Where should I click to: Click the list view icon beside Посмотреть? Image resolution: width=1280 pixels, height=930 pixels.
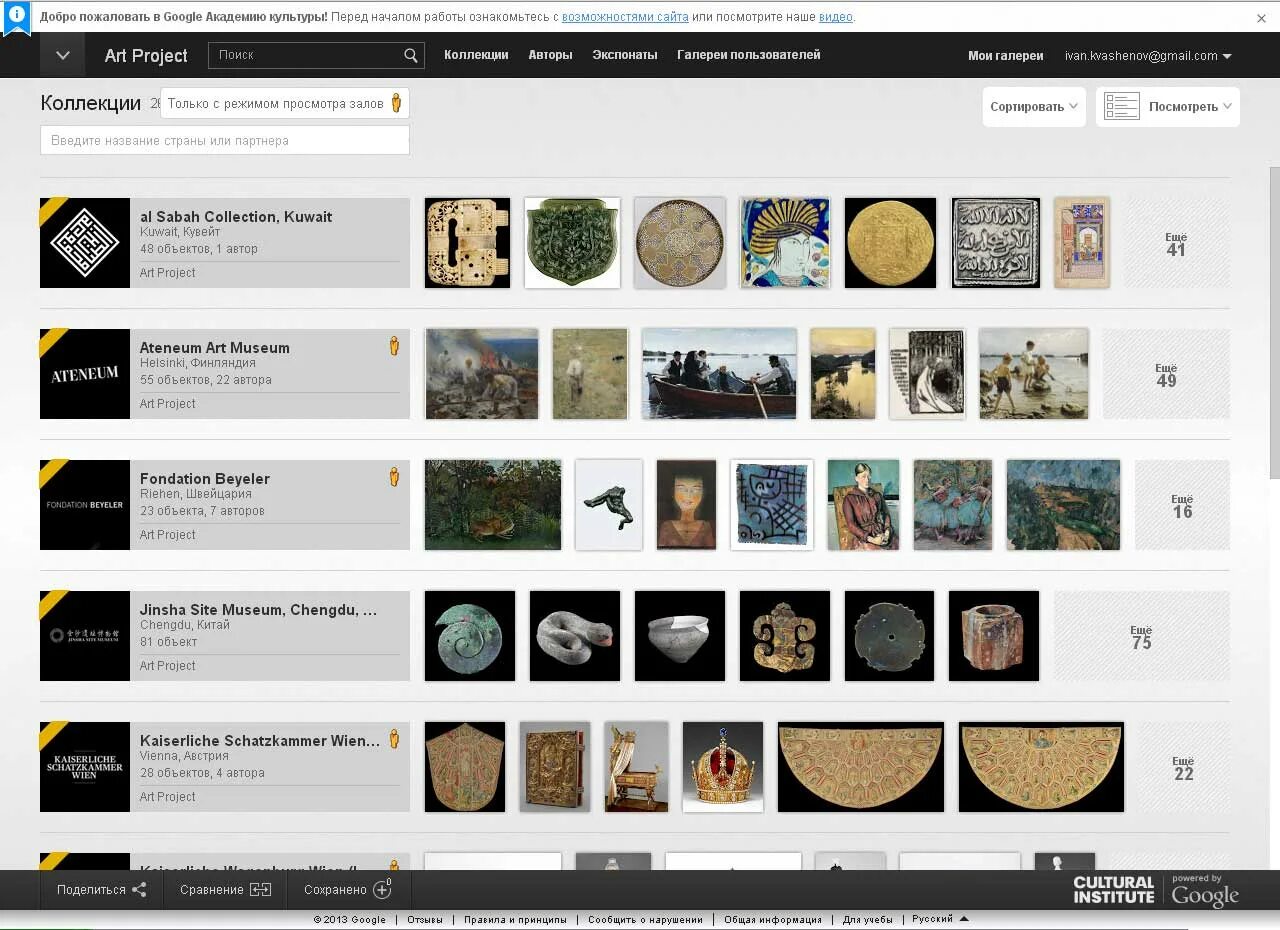click(x=1122, y=107)
